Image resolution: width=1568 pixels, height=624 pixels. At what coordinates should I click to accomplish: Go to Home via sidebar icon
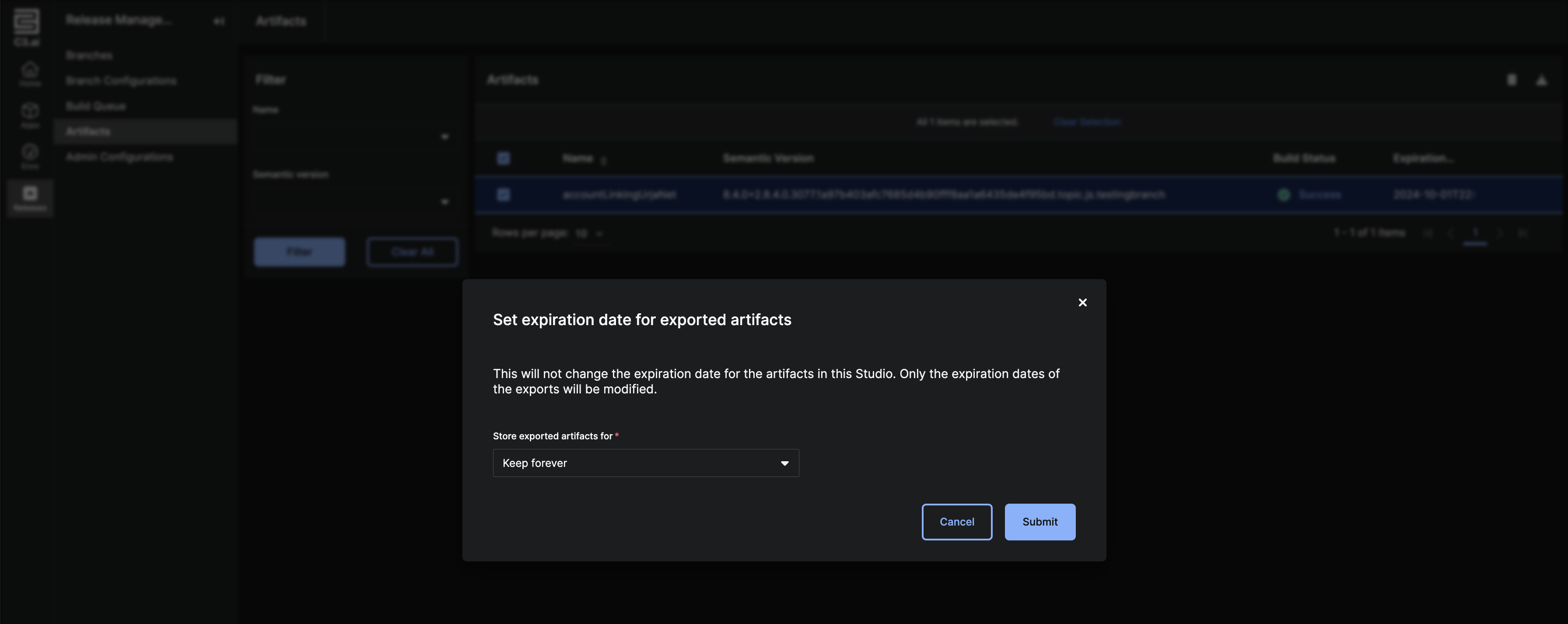tap(30, 72)
